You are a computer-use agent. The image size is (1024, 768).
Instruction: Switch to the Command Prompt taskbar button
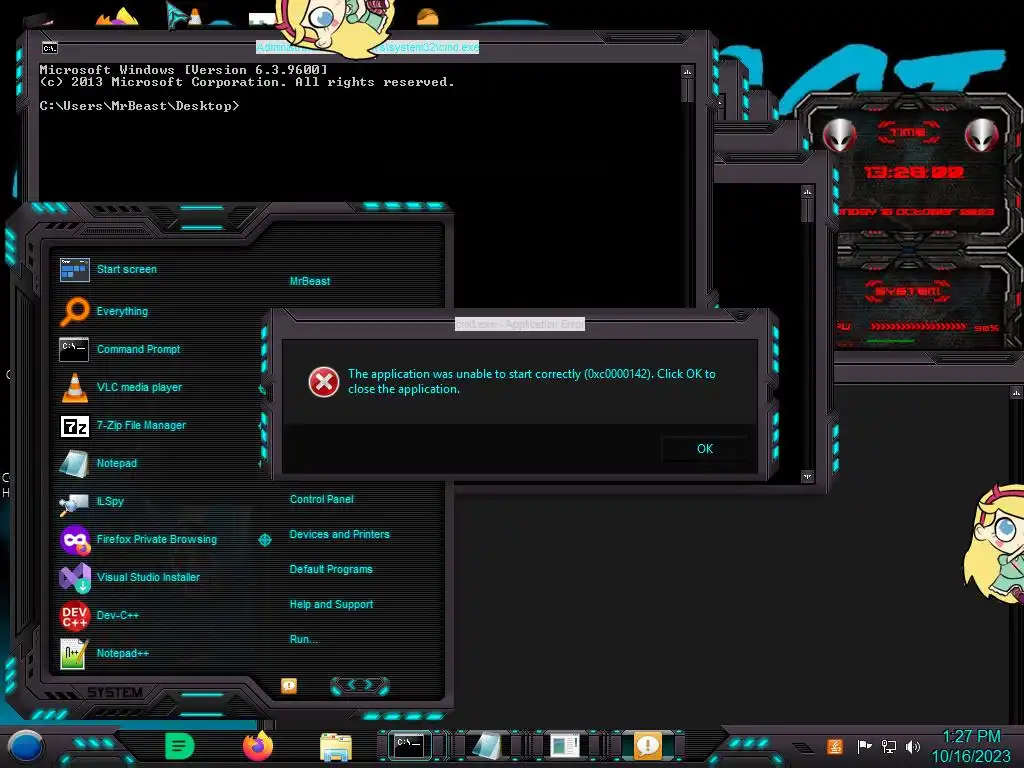pyautogui.click(x=410, y=746)
